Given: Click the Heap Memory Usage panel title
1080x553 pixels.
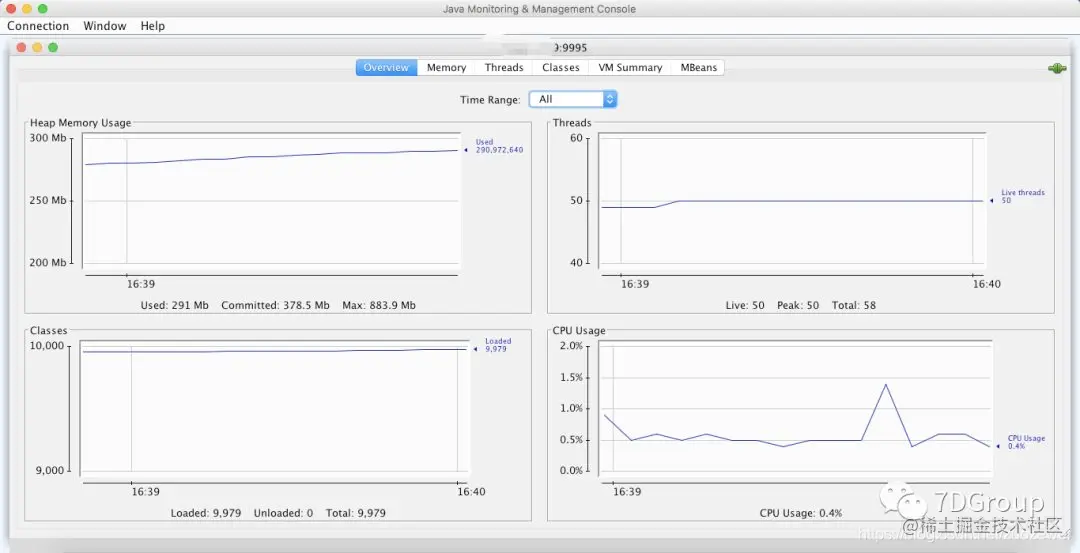Looking at the screenshot, I should point(81,123).
